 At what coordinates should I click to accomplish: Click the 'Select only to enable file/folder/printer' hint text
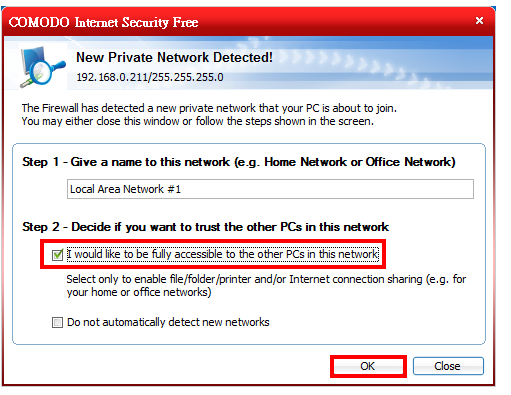click(266, 286)
